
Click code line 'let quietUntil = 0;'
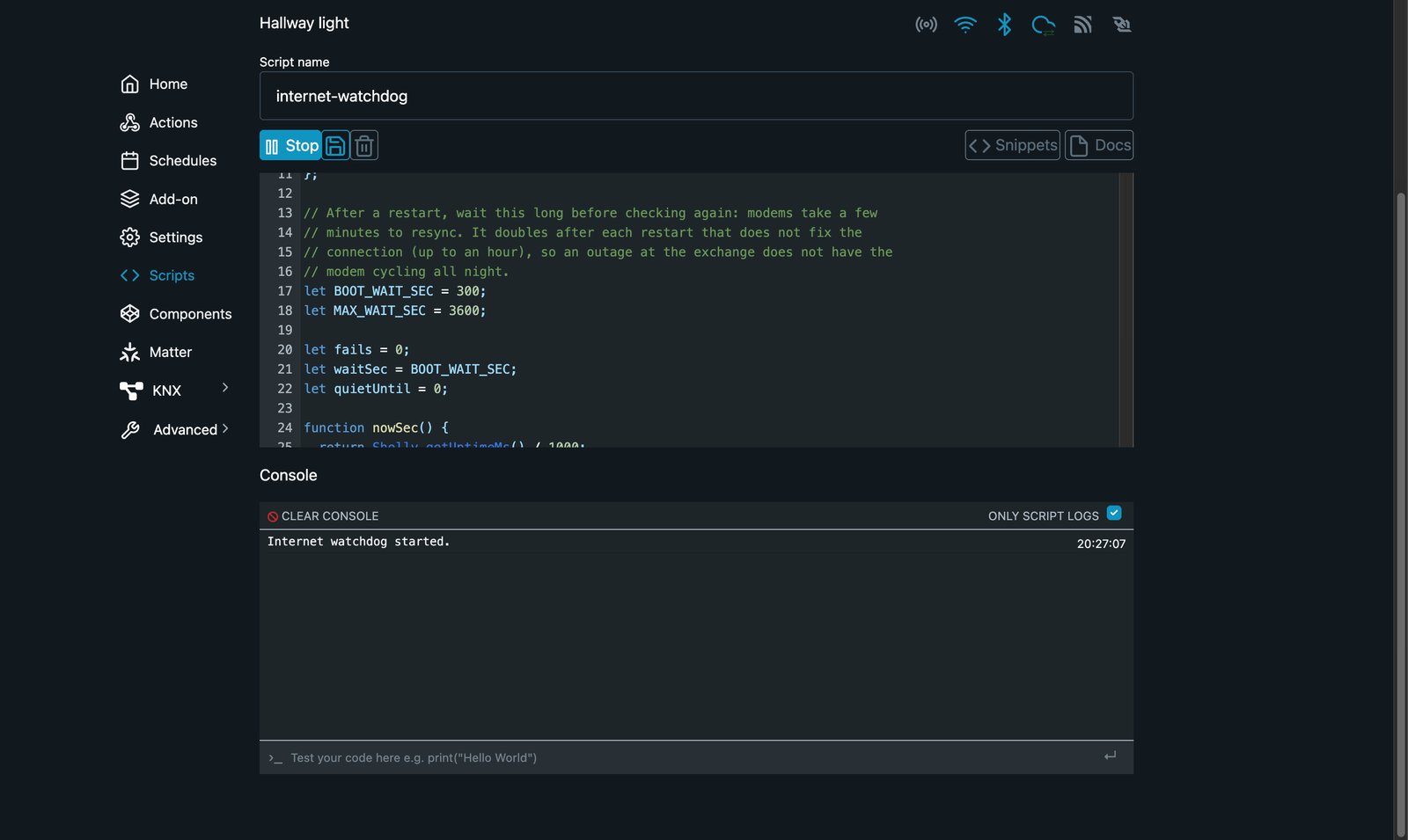click(376, 389)
